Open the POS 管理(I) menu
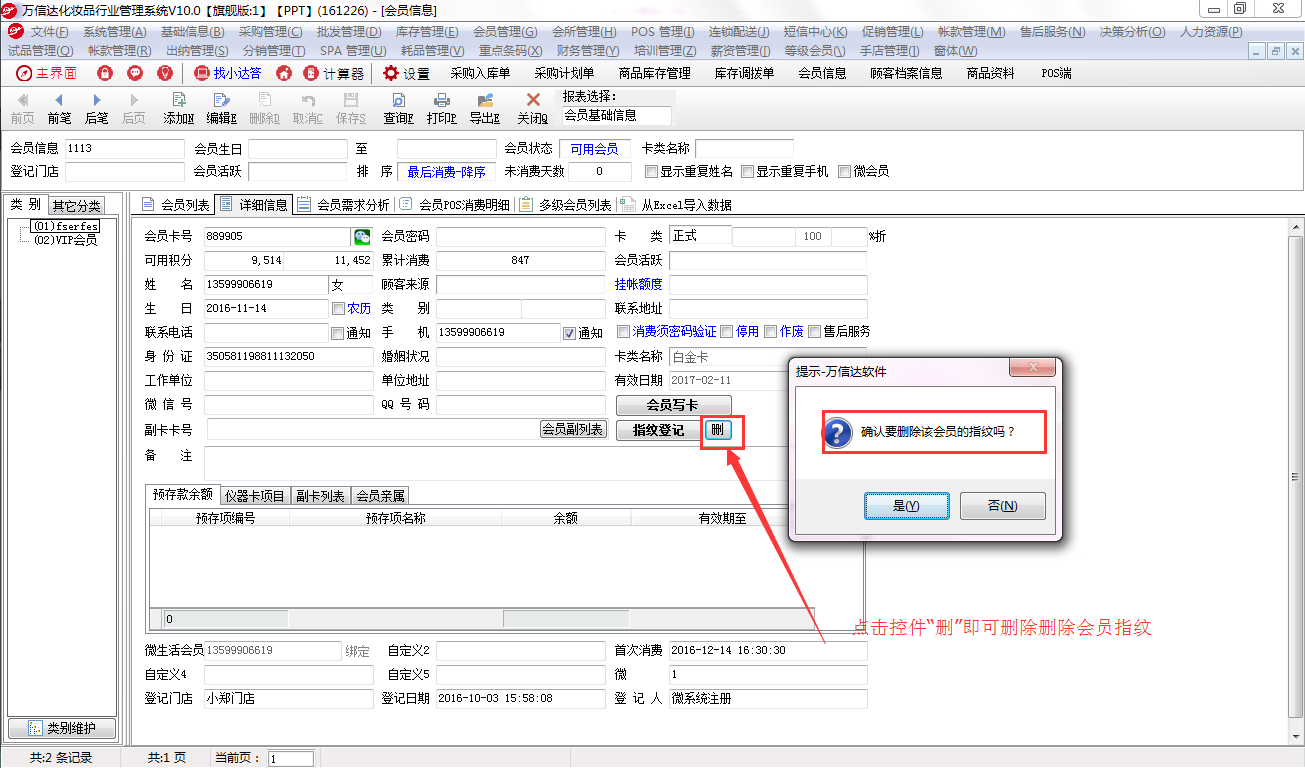This screenshot has width=1305, height=768. (662, 32)
